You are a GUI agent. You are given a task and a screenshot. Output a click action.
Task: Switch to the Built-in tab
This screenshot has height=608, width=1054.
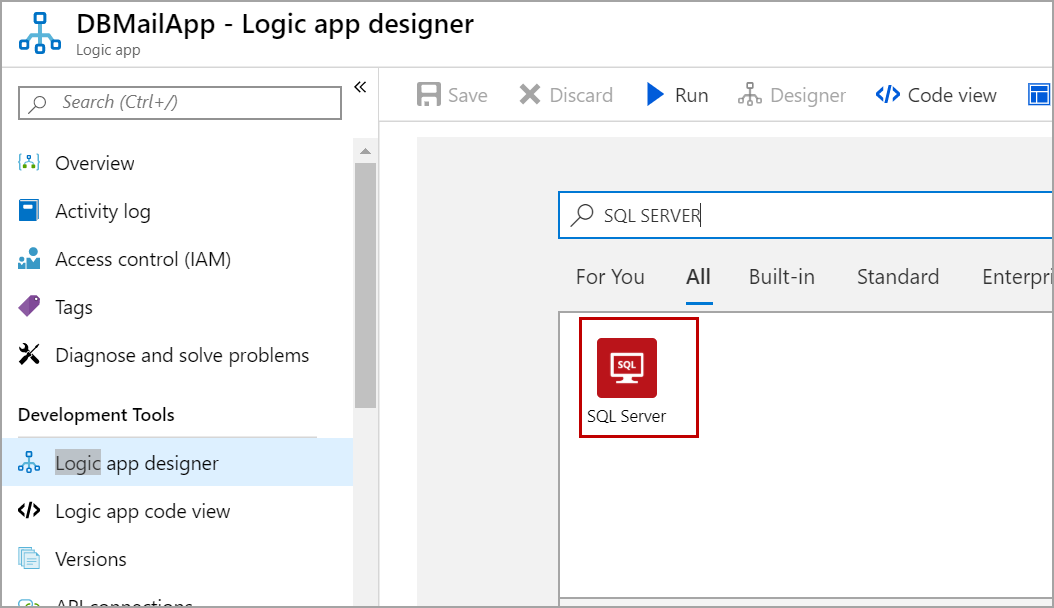coord(781,277)
